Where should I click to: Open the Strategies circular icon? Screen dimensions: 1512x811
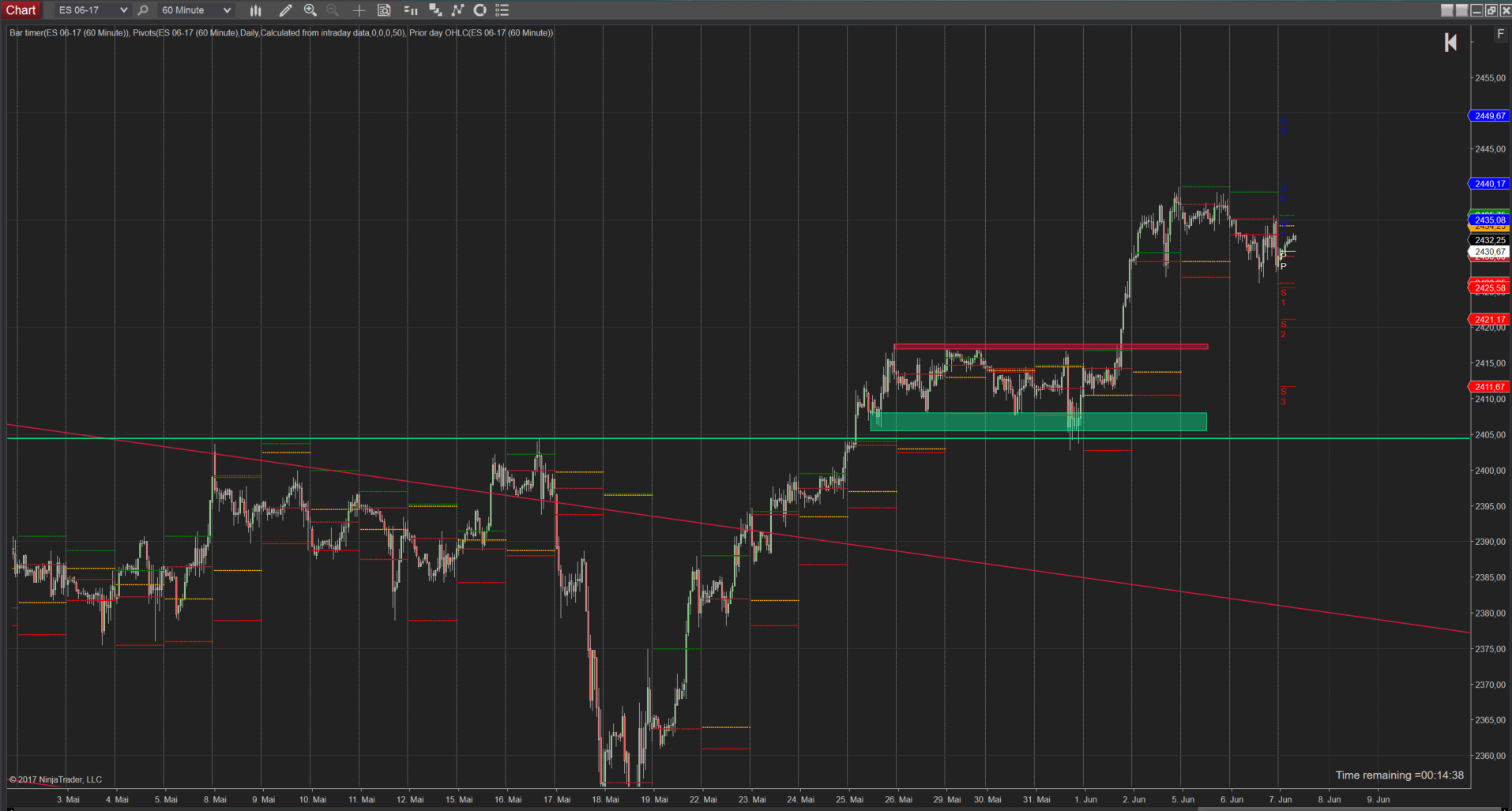[480, 10]
